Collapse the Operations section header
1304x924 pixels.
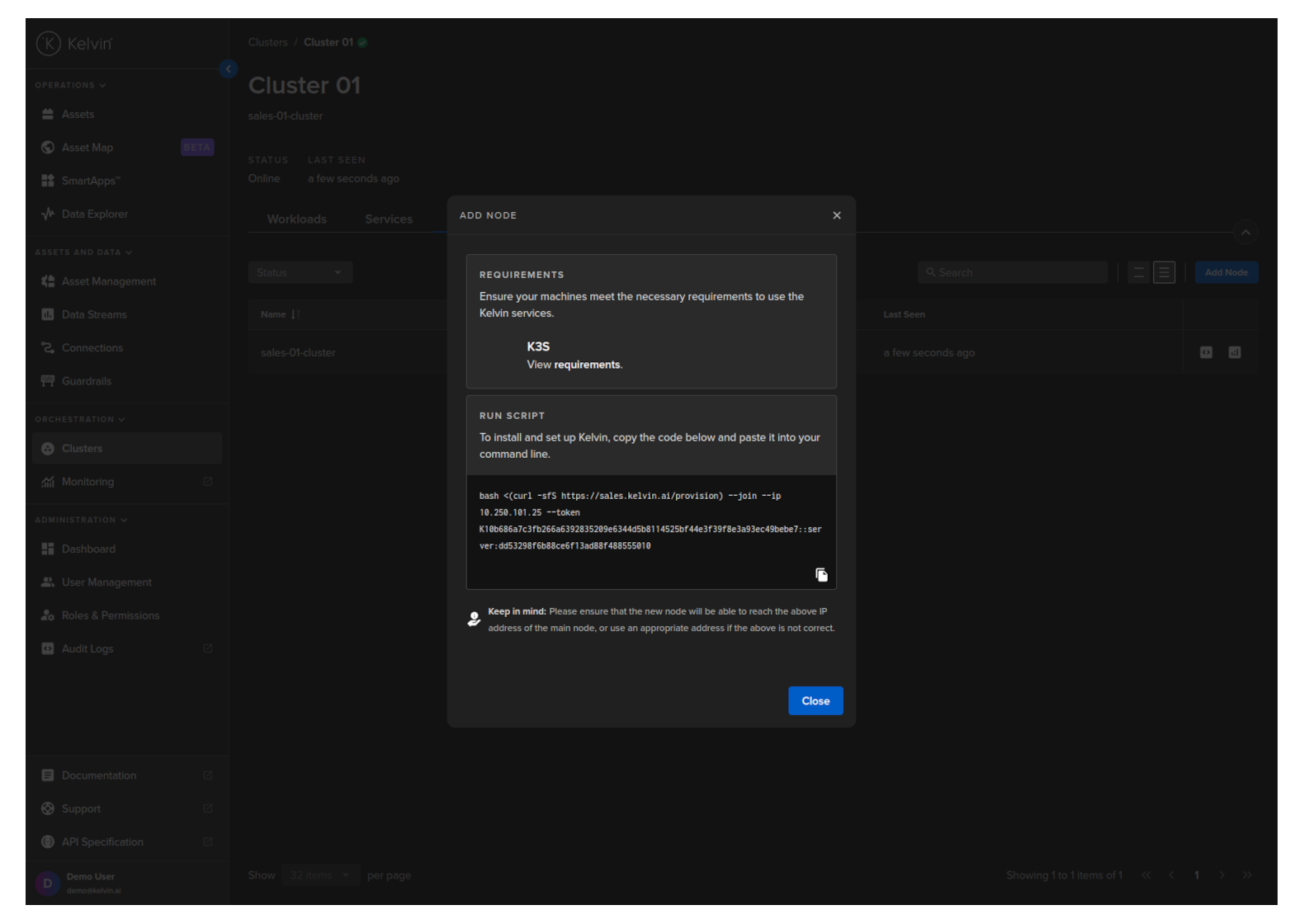(x=70, y=85)
